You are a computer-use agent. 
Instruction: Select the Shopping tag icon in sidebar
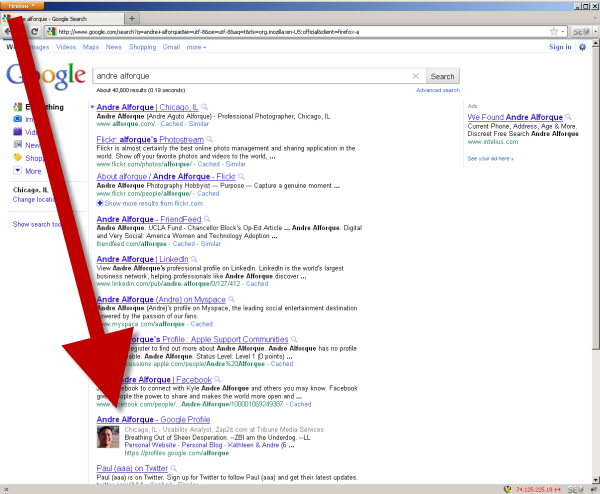tap(18, 157)
